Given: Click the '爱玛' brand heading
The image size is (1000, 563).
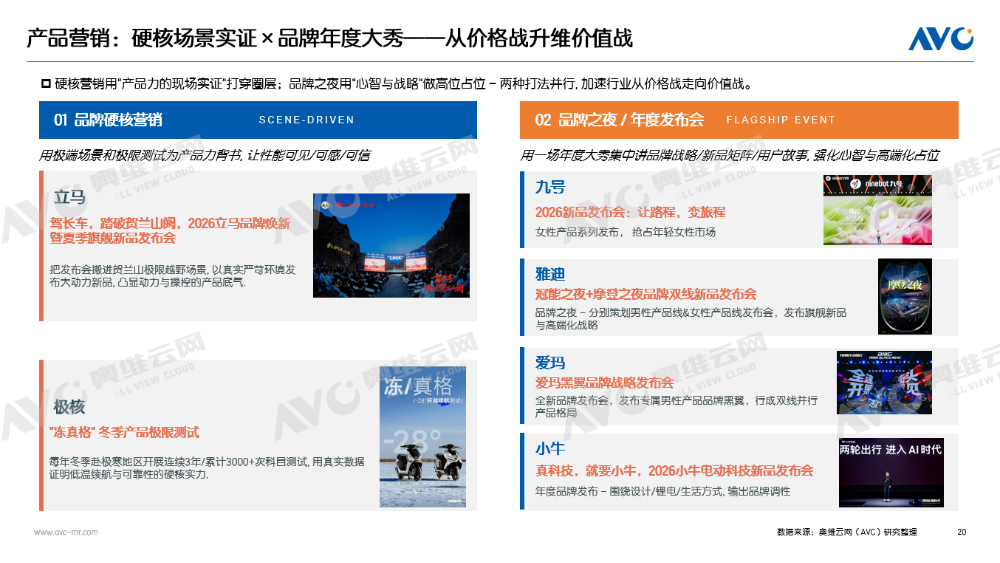Looking at the screenshot, I should coord(550,363).
